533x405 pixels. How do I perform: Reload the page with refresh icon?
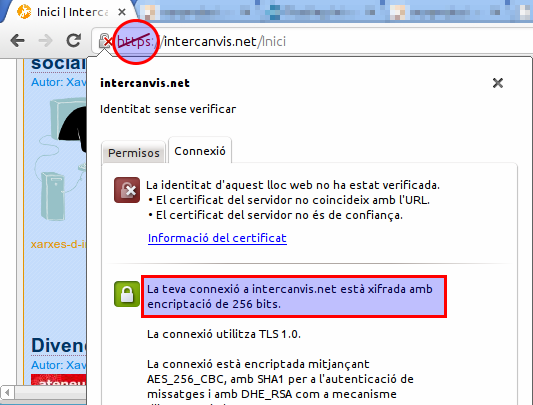tap(73, 40)
